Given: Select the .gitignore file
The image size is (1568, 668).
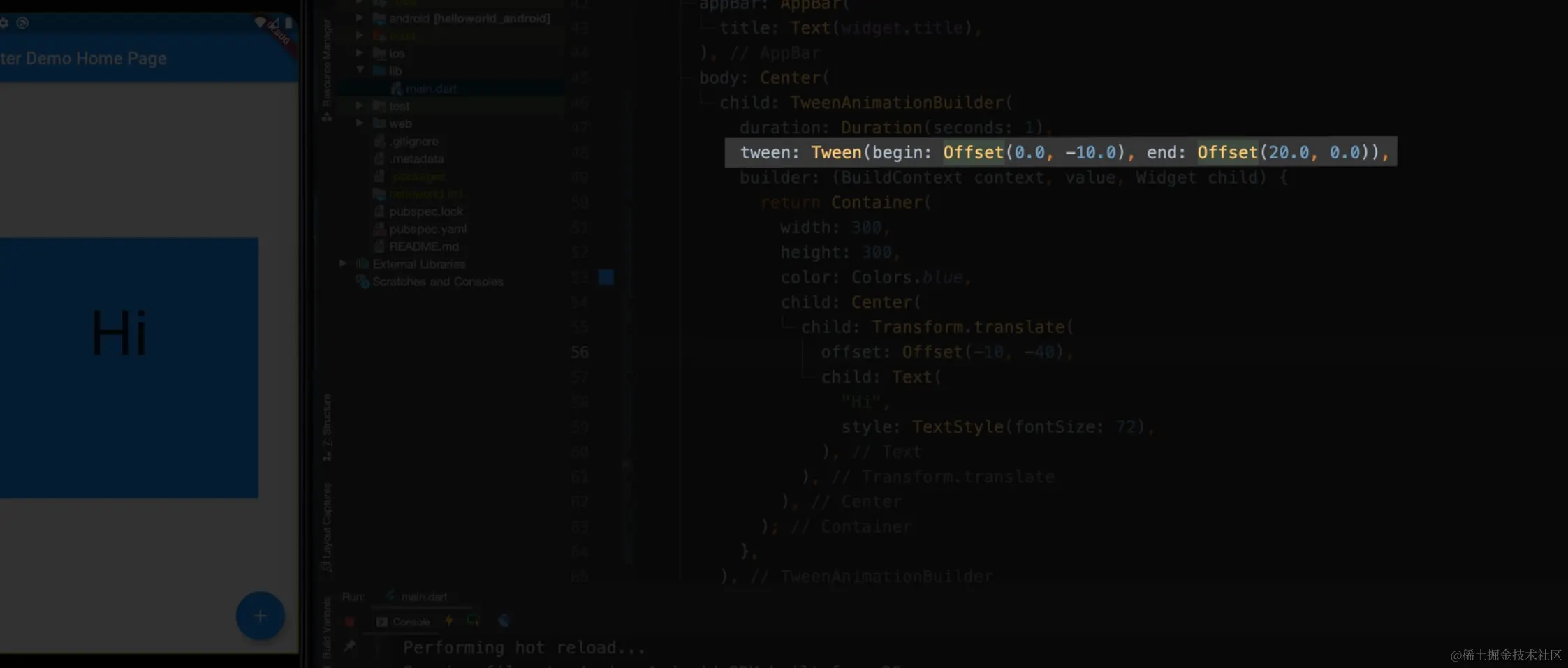Looking at the screenshot, I should (x=414, y=141).
